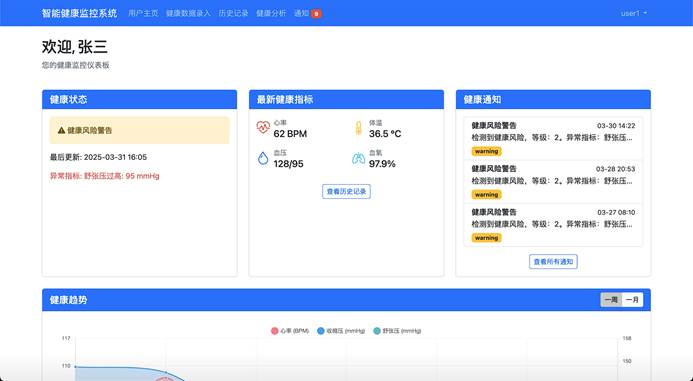The image size is (693, 381).
Task: Click the heart rate icon
Action: tap(263, 127)
